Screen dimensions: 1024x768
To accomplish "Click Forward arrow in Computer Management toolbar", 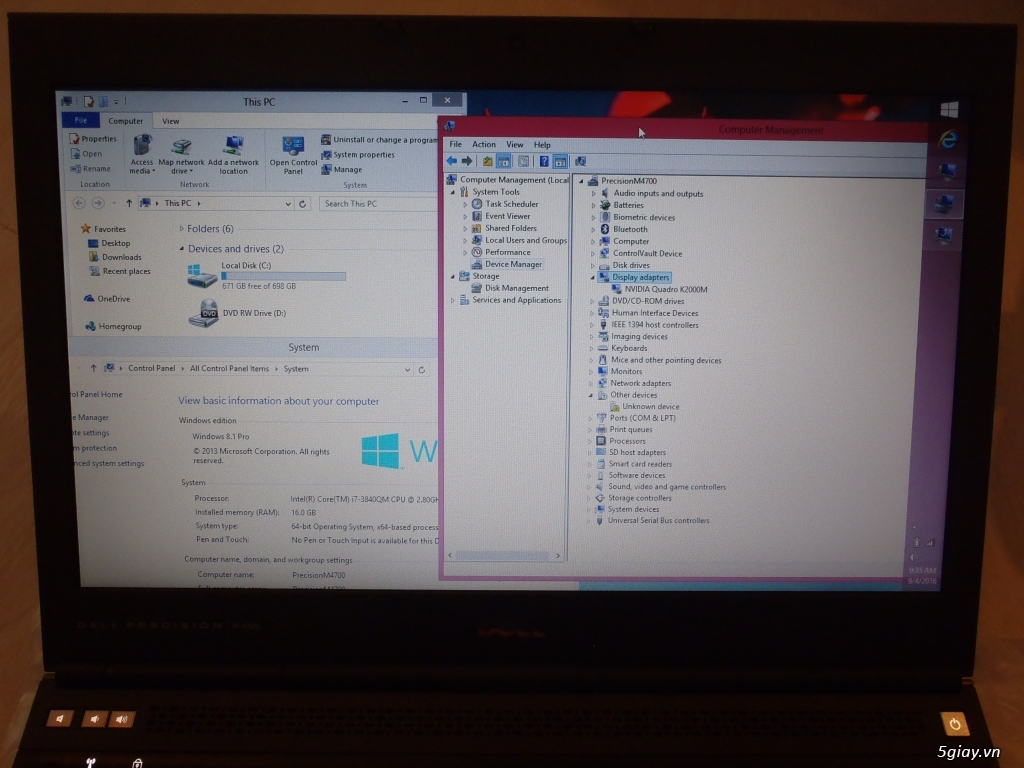I will click(467, 161).
